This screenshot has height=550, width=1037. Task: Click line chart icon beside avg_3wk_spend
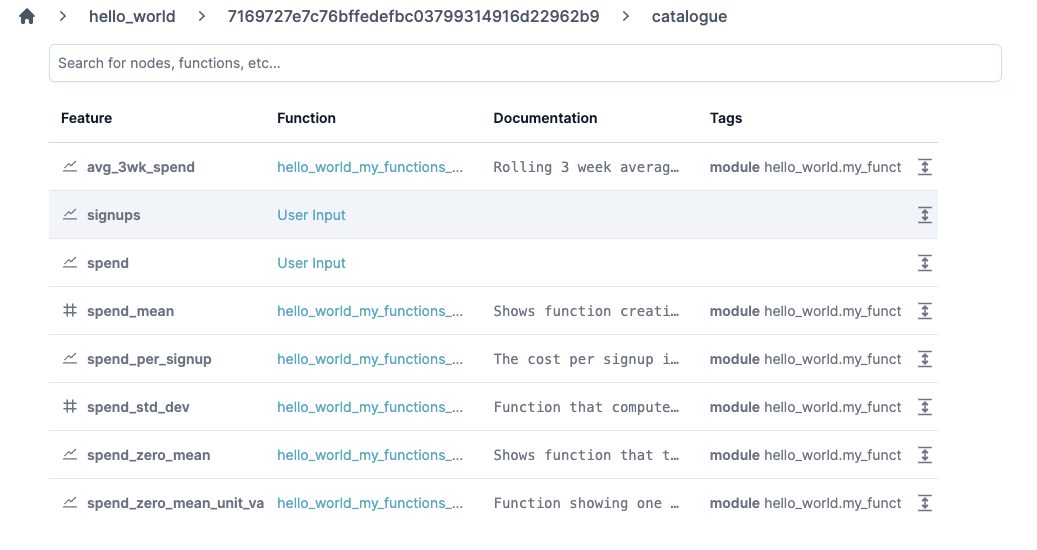coord(70,167)
